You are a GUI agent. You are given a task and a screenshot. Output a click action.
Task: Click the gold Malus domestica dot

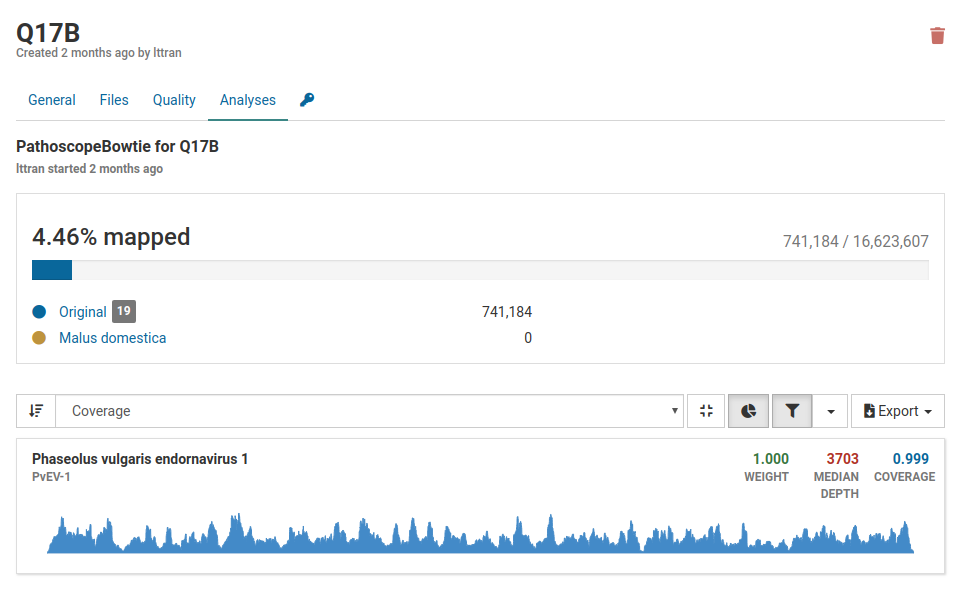39,338
